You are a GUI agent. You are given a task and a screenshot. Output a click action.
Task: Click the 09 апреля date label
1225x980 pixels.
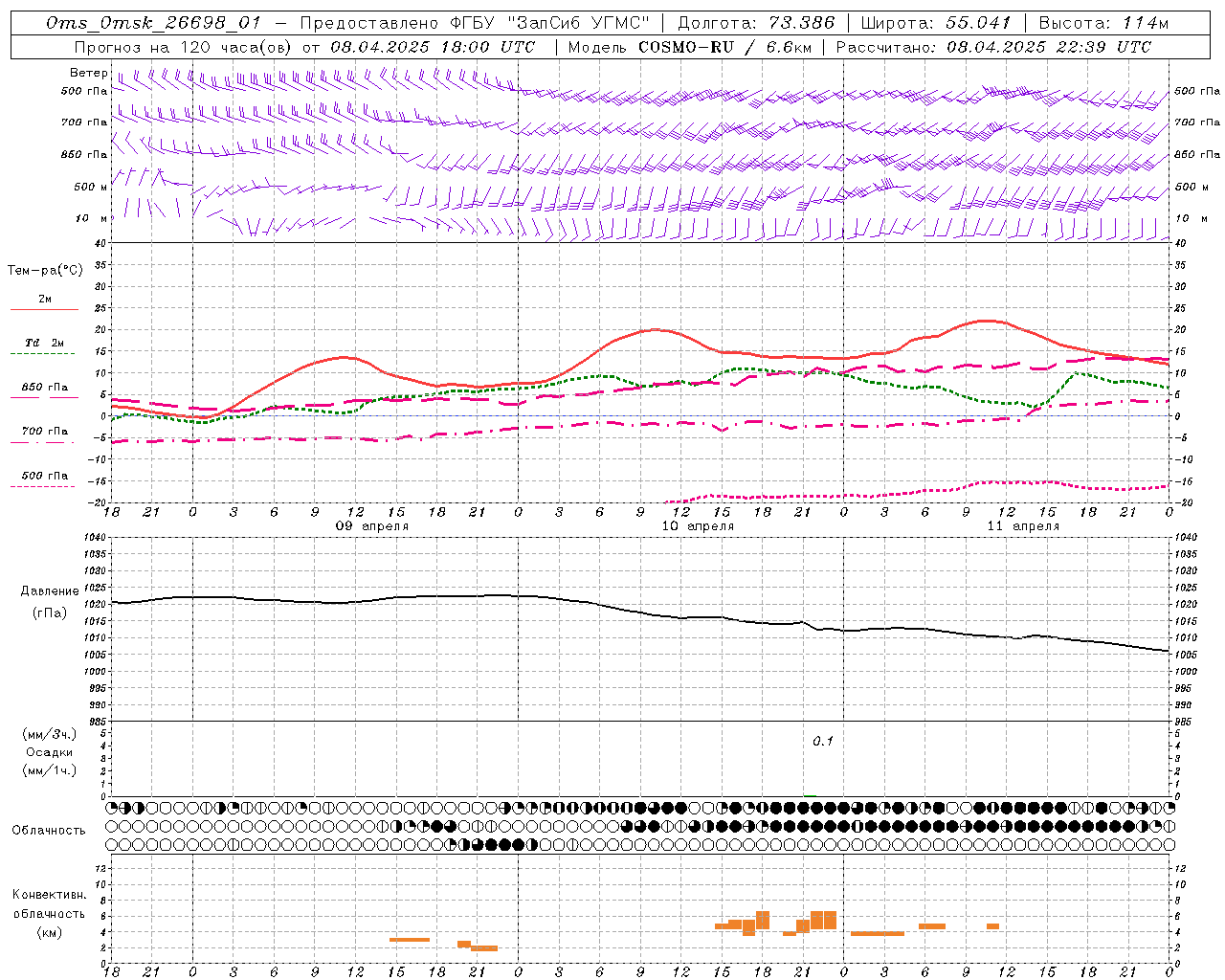click(x=372, y=526)
